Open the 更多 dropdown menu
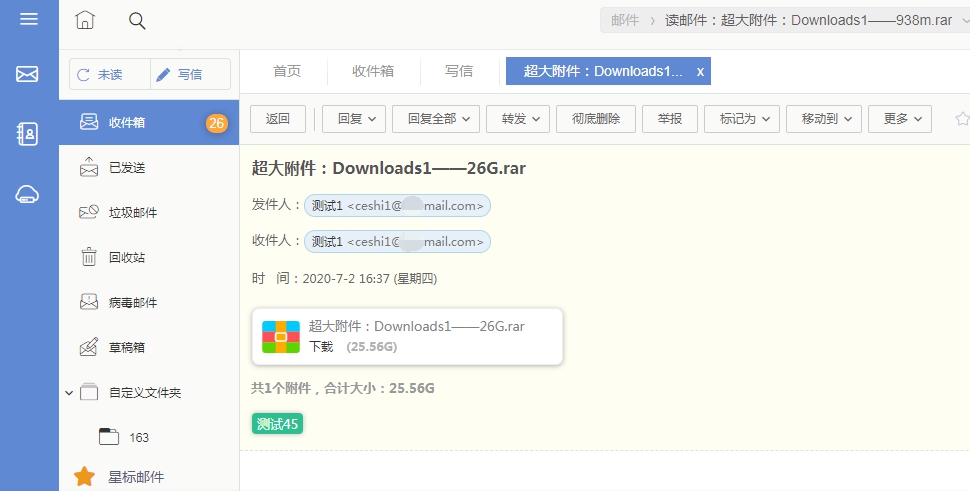Viewport: 970px width, 491px height. [900, 119]
